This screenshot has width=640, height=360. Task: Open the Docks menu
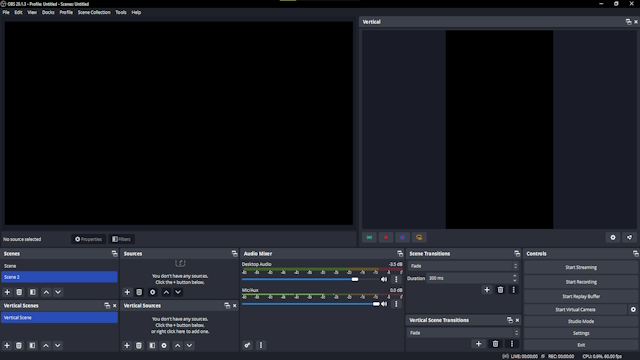(48, 12)
